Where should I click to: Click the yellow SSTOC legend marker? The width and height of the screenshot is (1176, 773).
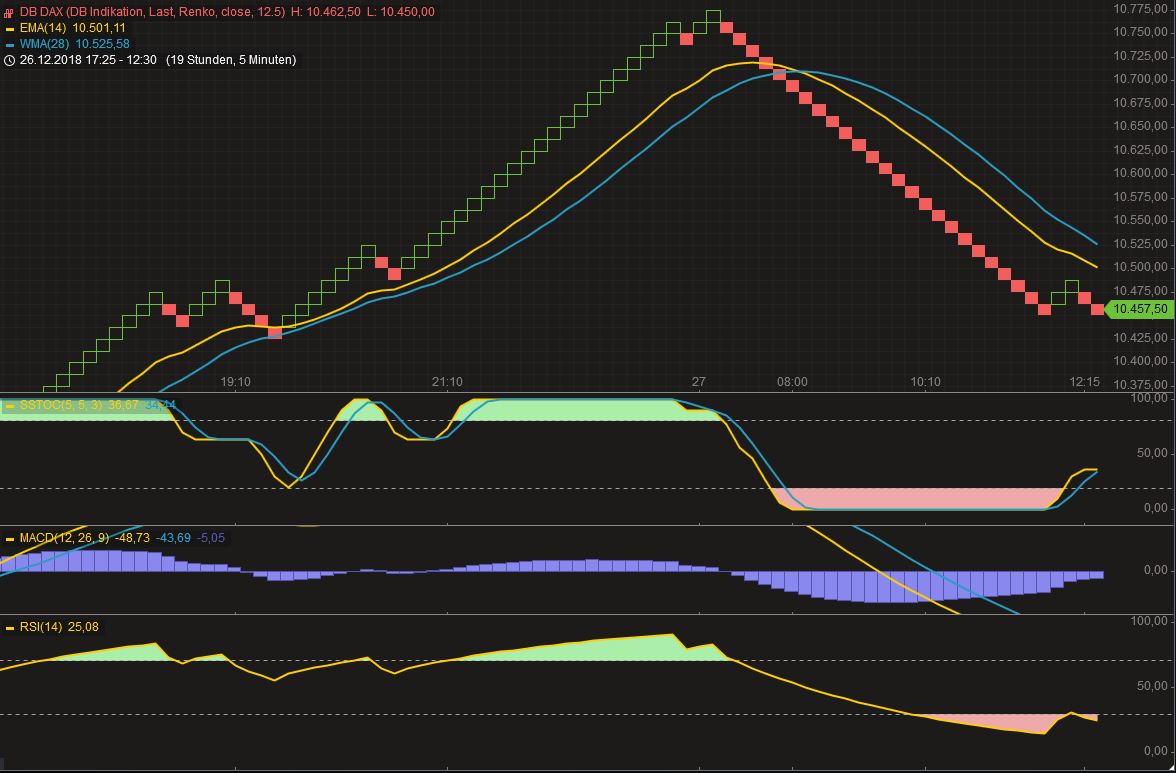coord(9,406)
